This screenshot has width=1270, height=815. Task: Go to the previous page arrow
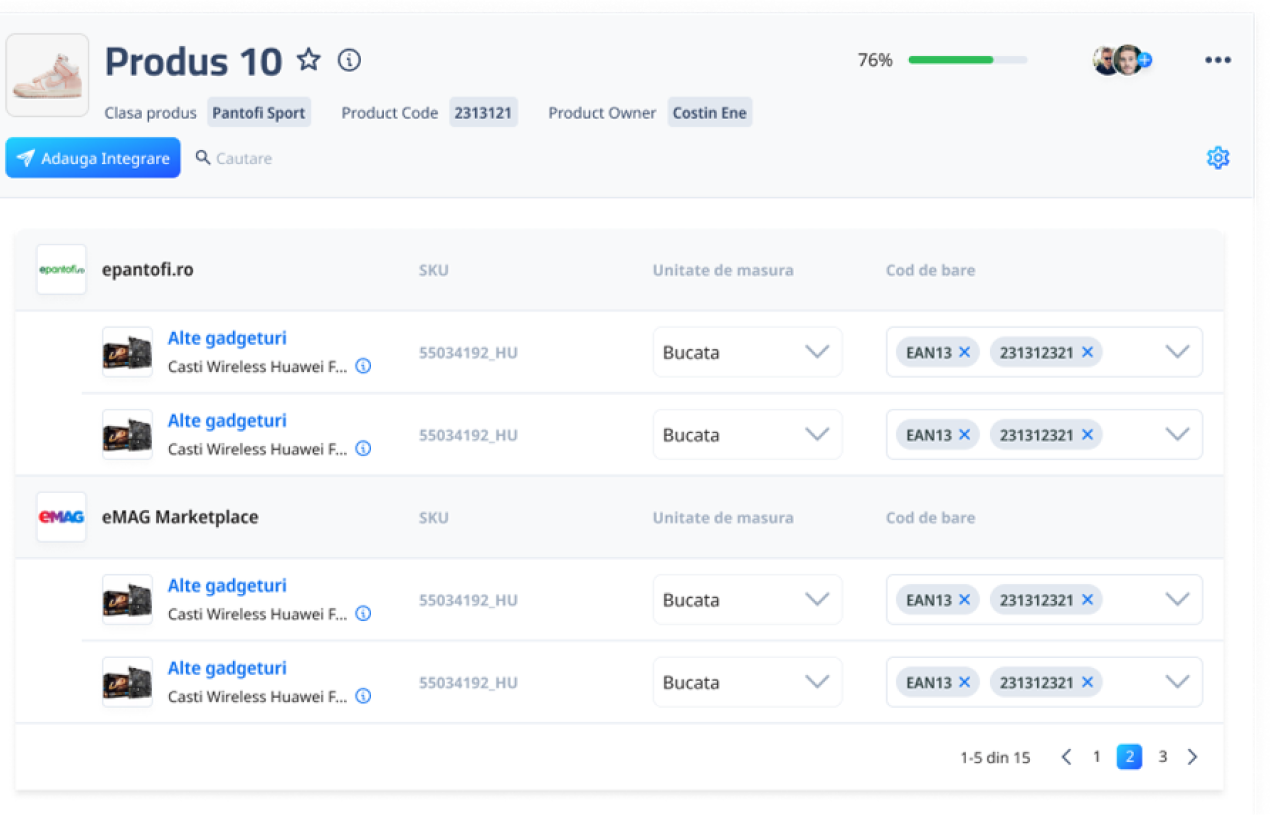coord(1066,757)
